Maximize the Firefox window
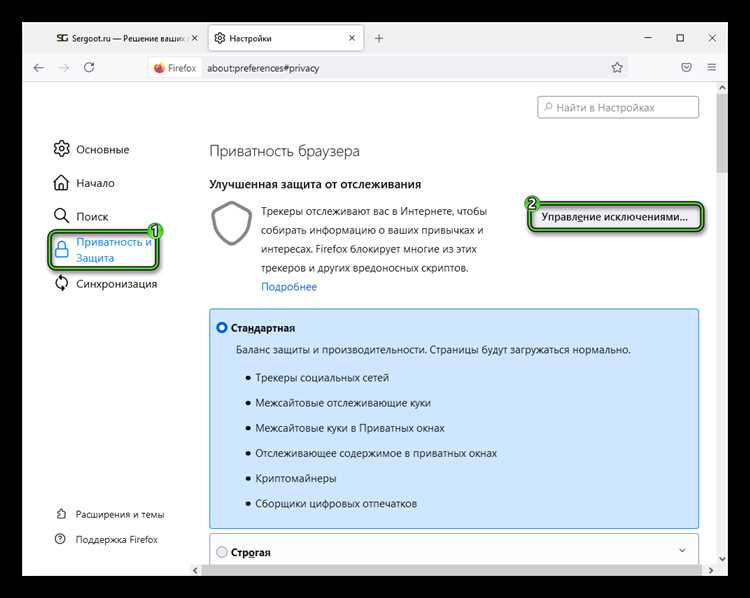This screenshot has height=598, width=750. coord(680,38)
